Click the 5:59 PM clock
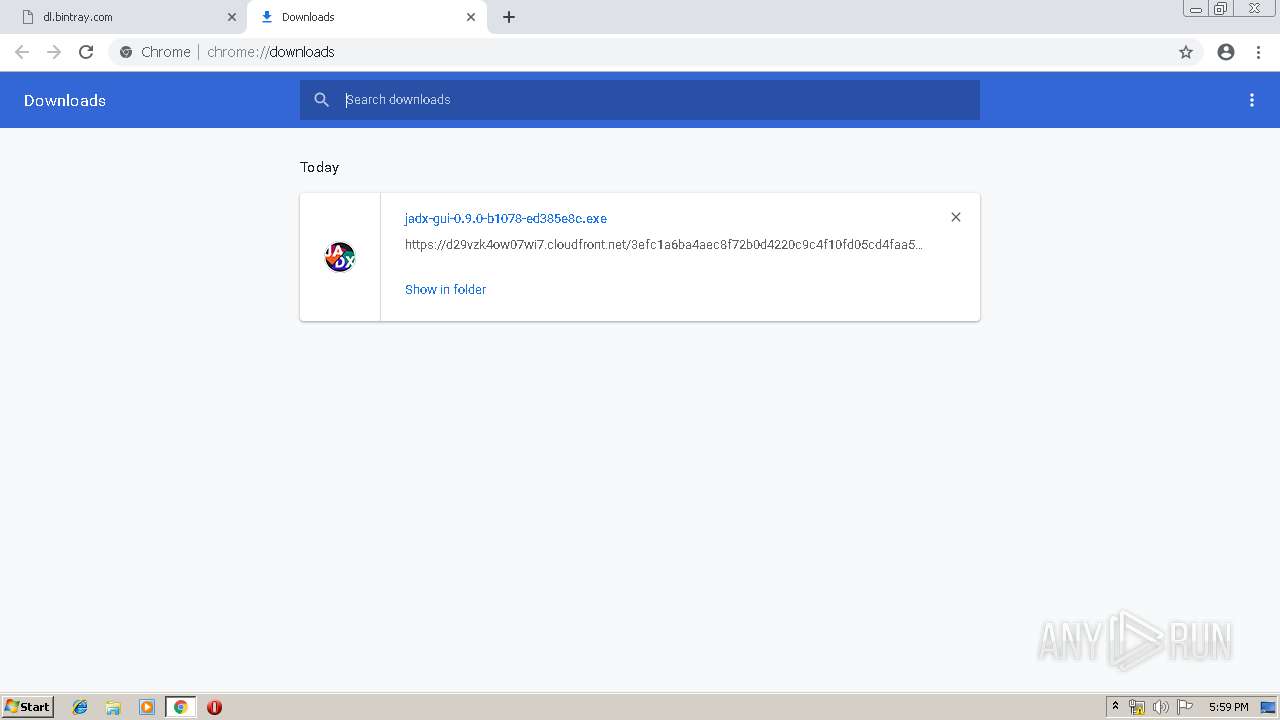1280x720 pixels. click(1228, 707)
